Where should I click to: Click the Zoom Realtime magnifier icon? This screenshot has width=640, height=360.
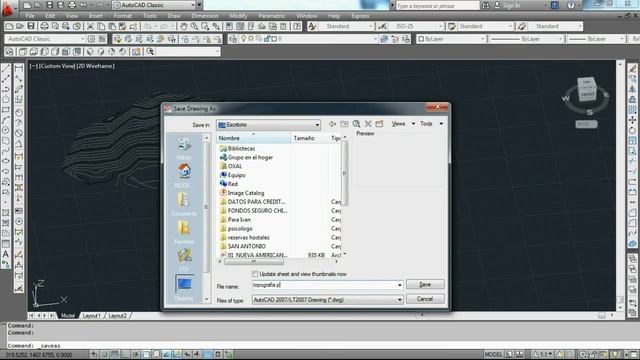(194, 26)
